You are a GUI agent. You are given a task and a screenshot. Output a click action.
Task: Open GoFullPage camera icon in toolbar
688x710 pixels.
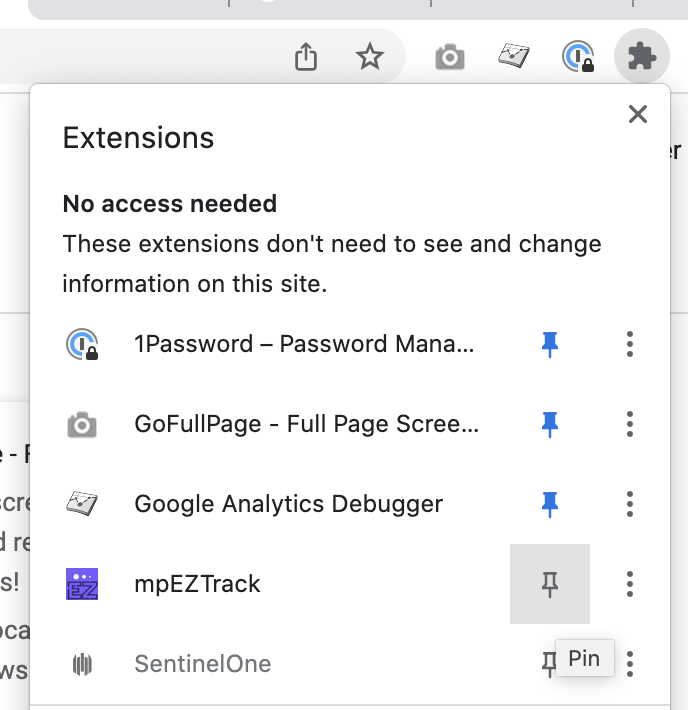click(x=450, y=57)
